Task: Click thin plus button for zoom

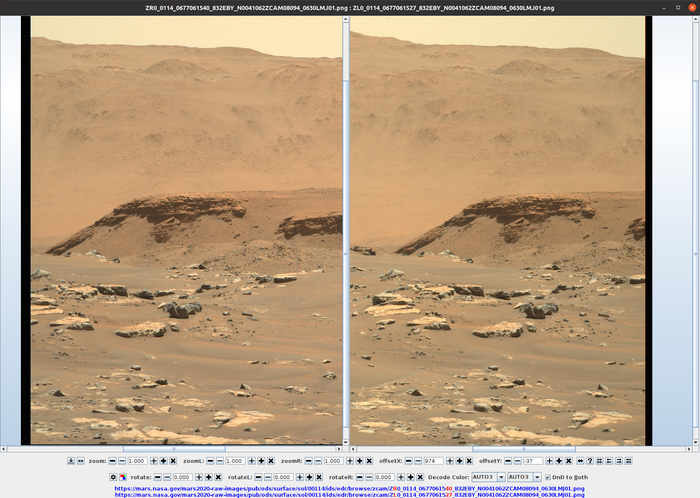Action: (x=154, y=461)
